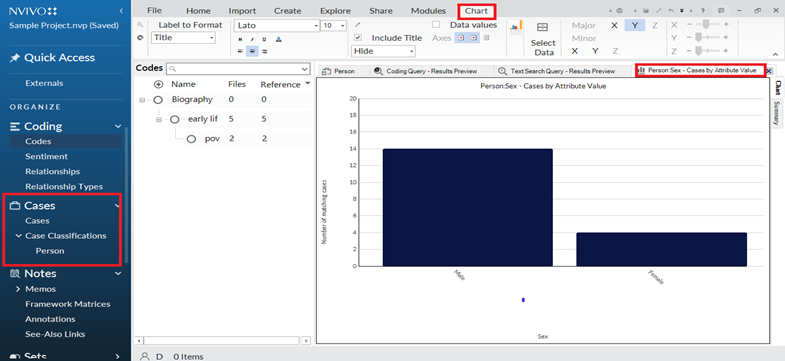Open the Codes search dropdown arrow
The width and height of the screenshot is (785, 361).
tap(305, 69)
